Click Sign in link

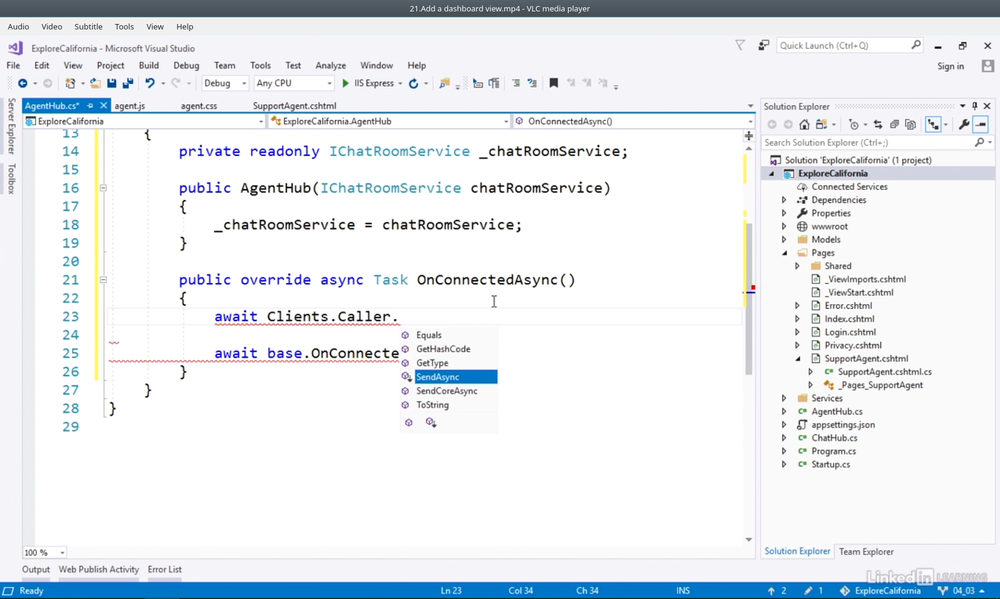pyautogui.click(x=950, y=66)
